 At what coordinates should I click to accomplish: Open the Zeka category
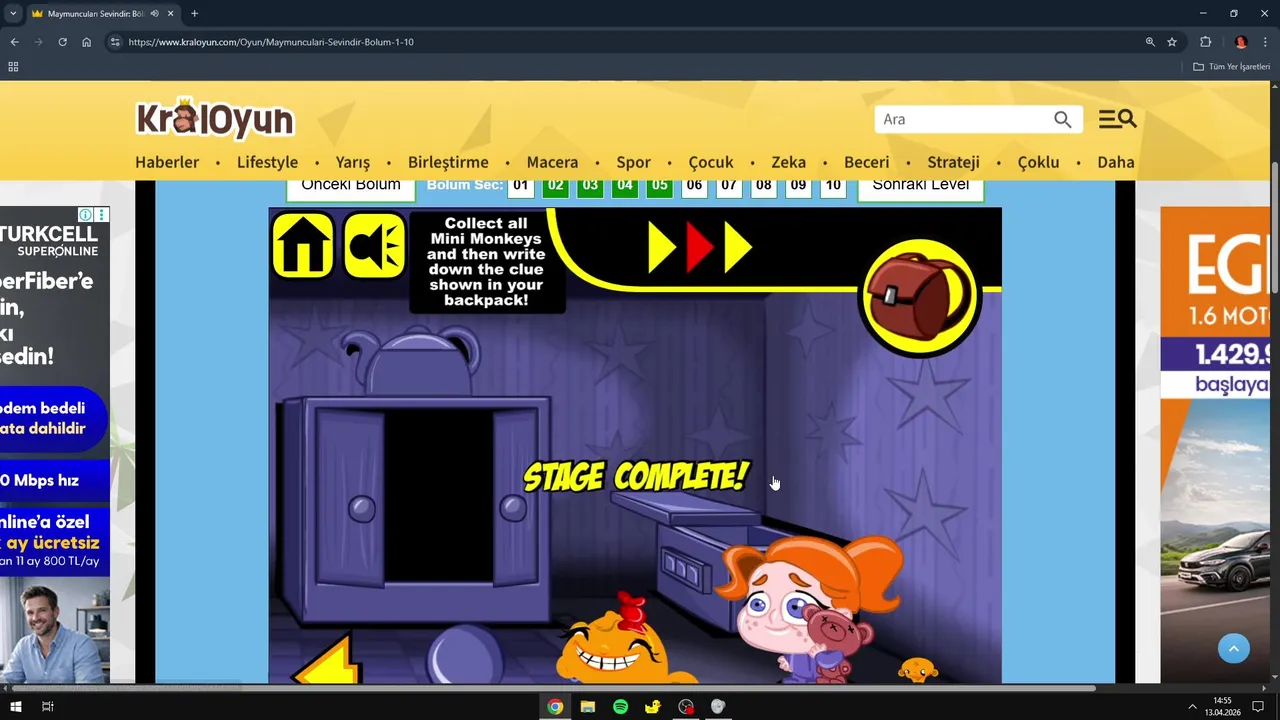[788, 162]
